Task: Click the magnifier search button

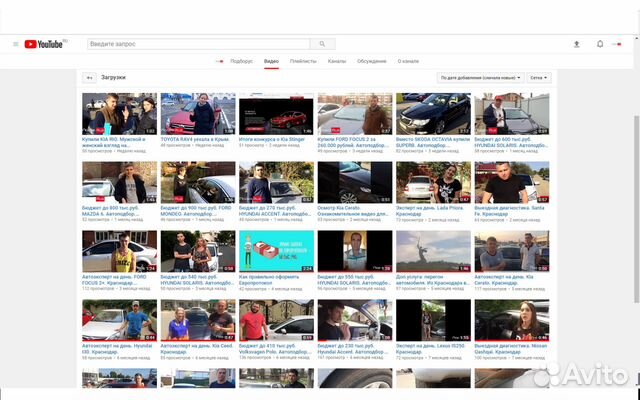Action: [322, 44]
